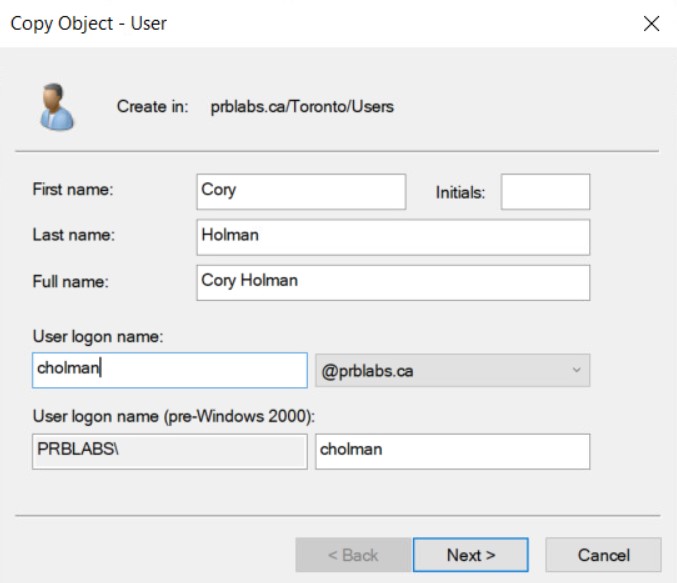This screenshot has width=677, height=583.
Task: Select the pre-Windows 2000 cholman logon field
Action: (x=452, y=450)
